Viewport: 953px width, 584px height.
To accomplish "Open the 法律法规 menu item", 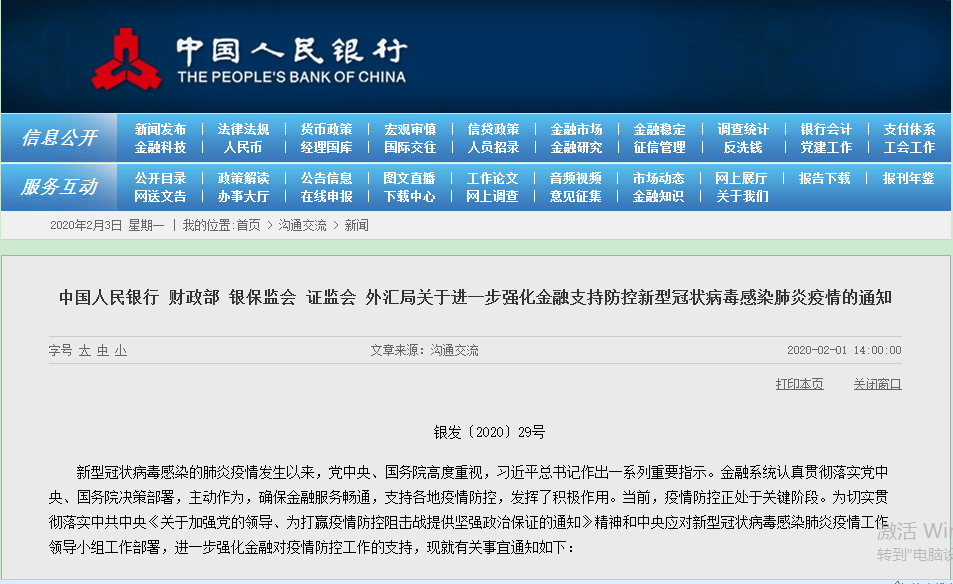I will (243, 129).
